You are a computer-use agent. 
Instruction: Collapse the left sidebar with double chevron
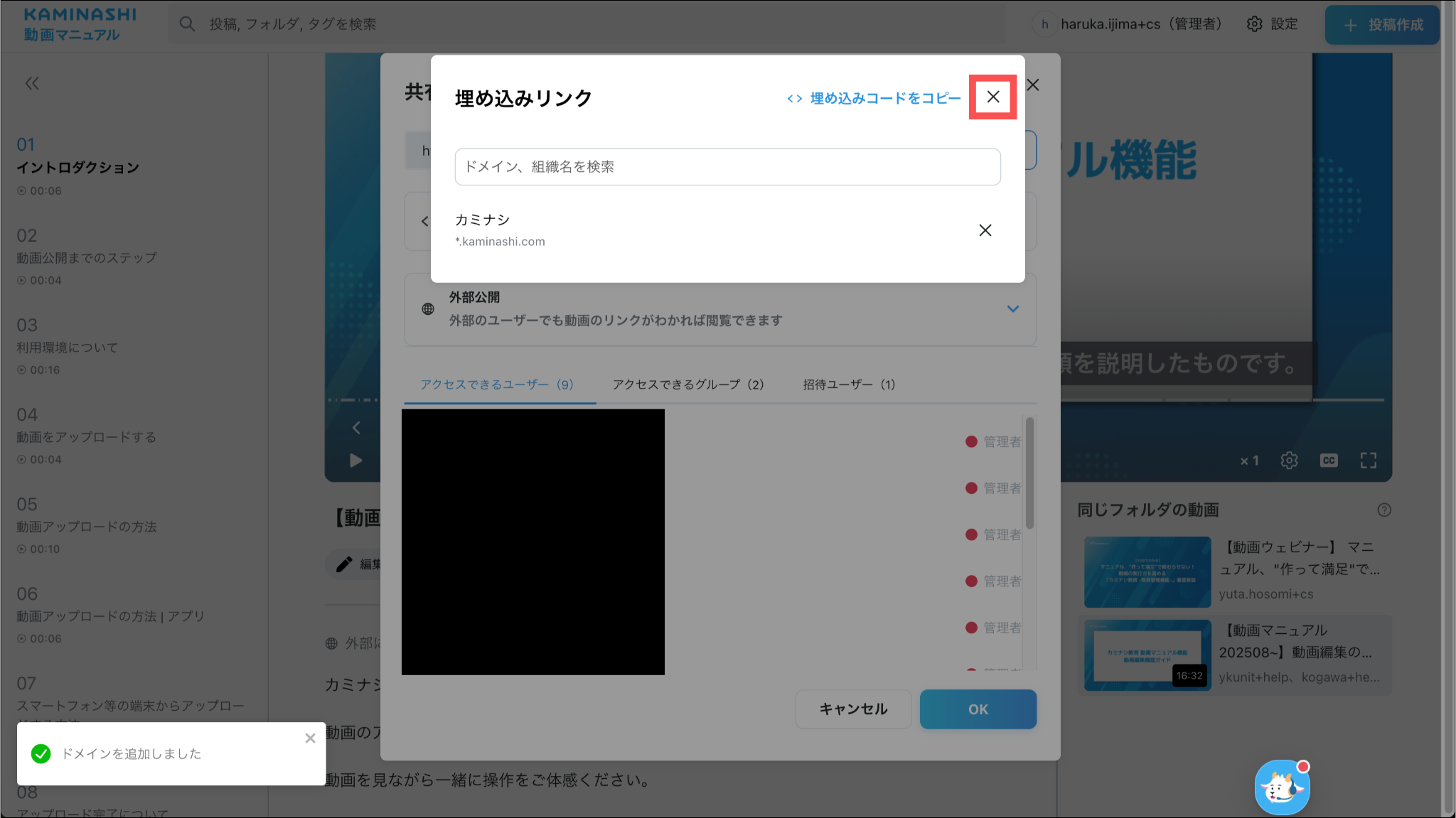[x=32, y=84]
